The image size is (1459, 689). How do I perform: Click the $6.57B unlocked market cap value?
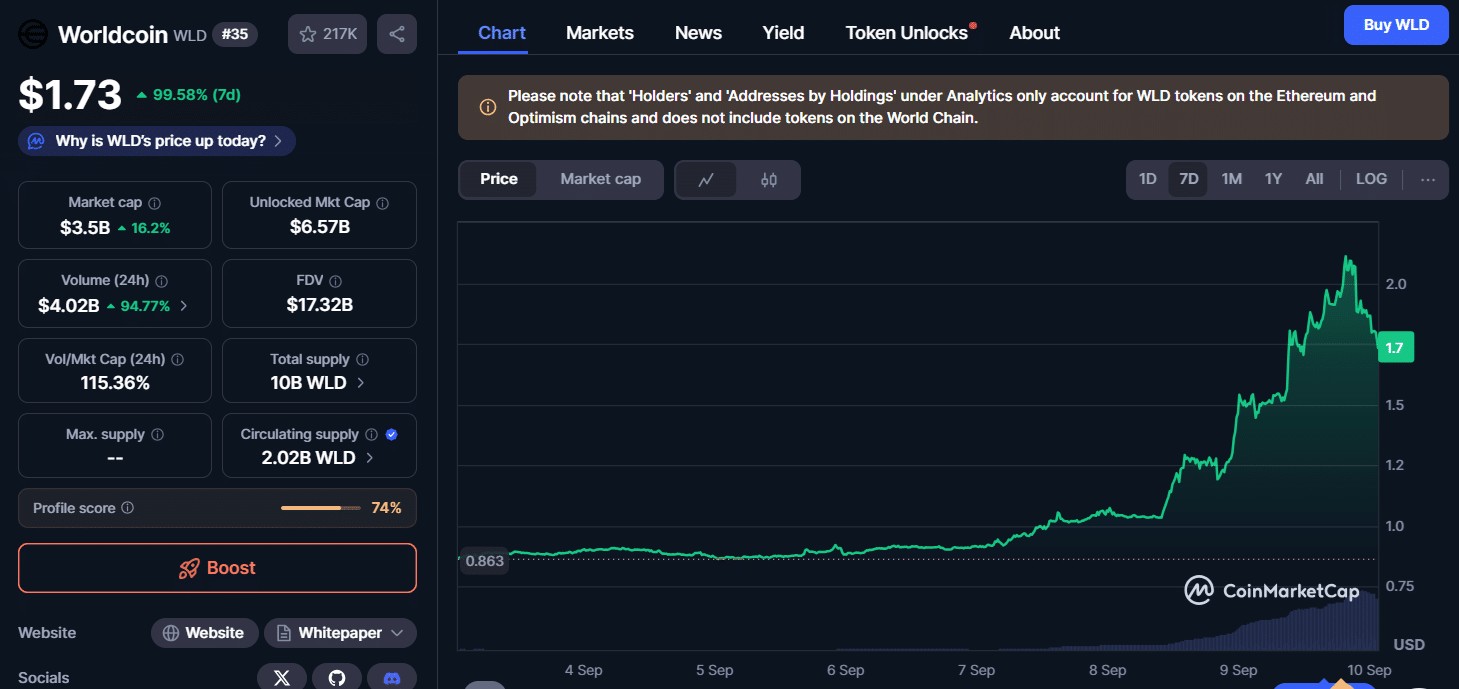coord(319,227)
